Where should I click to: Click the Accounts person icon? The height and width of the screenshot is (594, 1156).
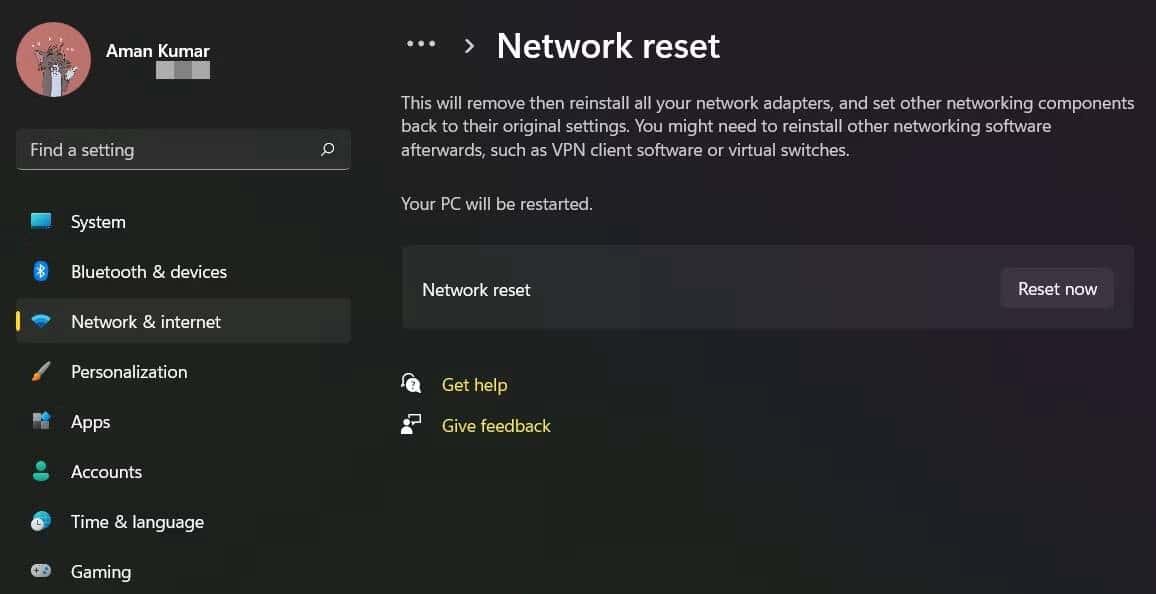pos(41,471)
